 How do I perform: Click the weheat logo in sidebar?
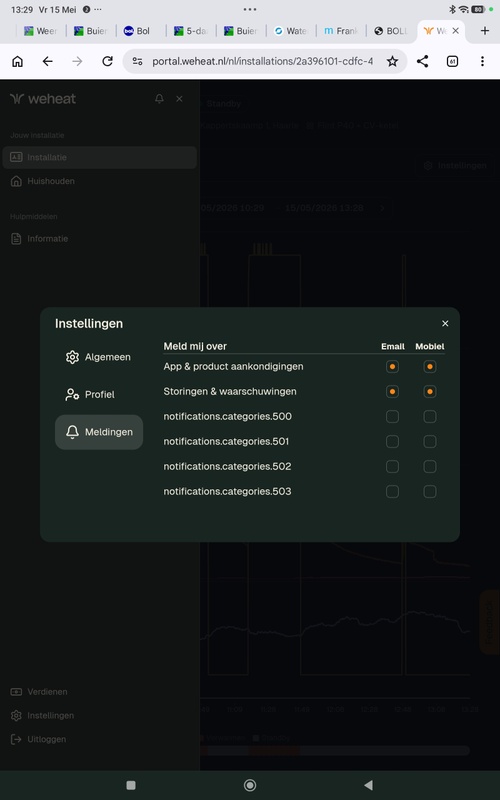point(43,98)
